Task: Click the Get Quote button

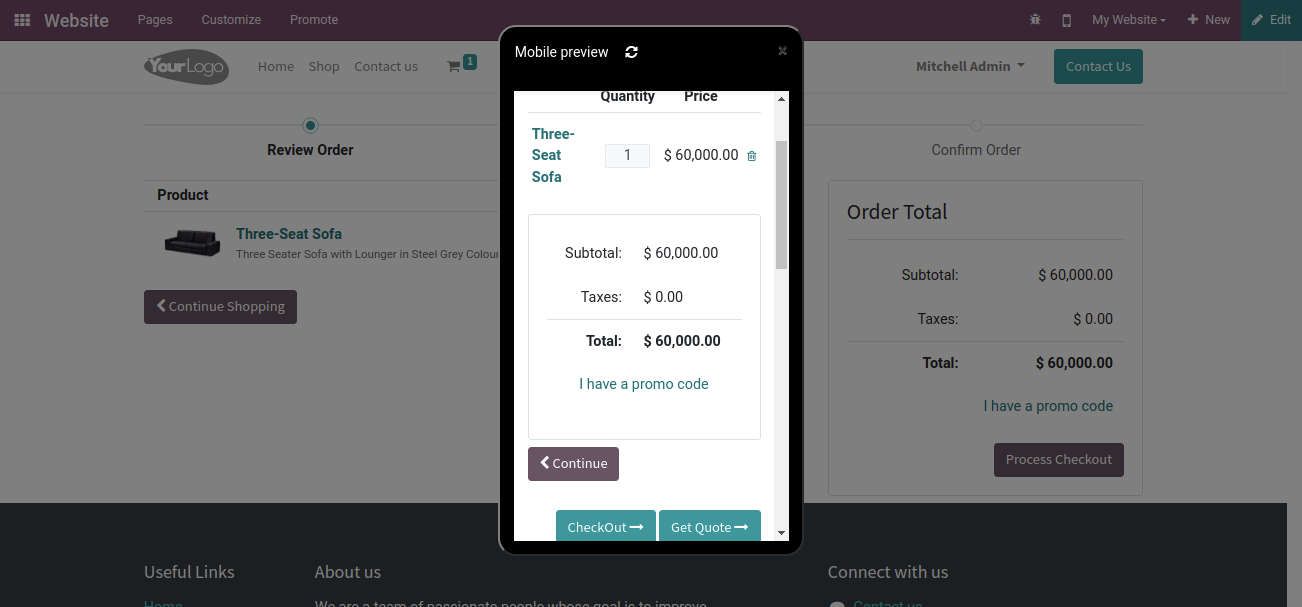Action: coord(710,526)
